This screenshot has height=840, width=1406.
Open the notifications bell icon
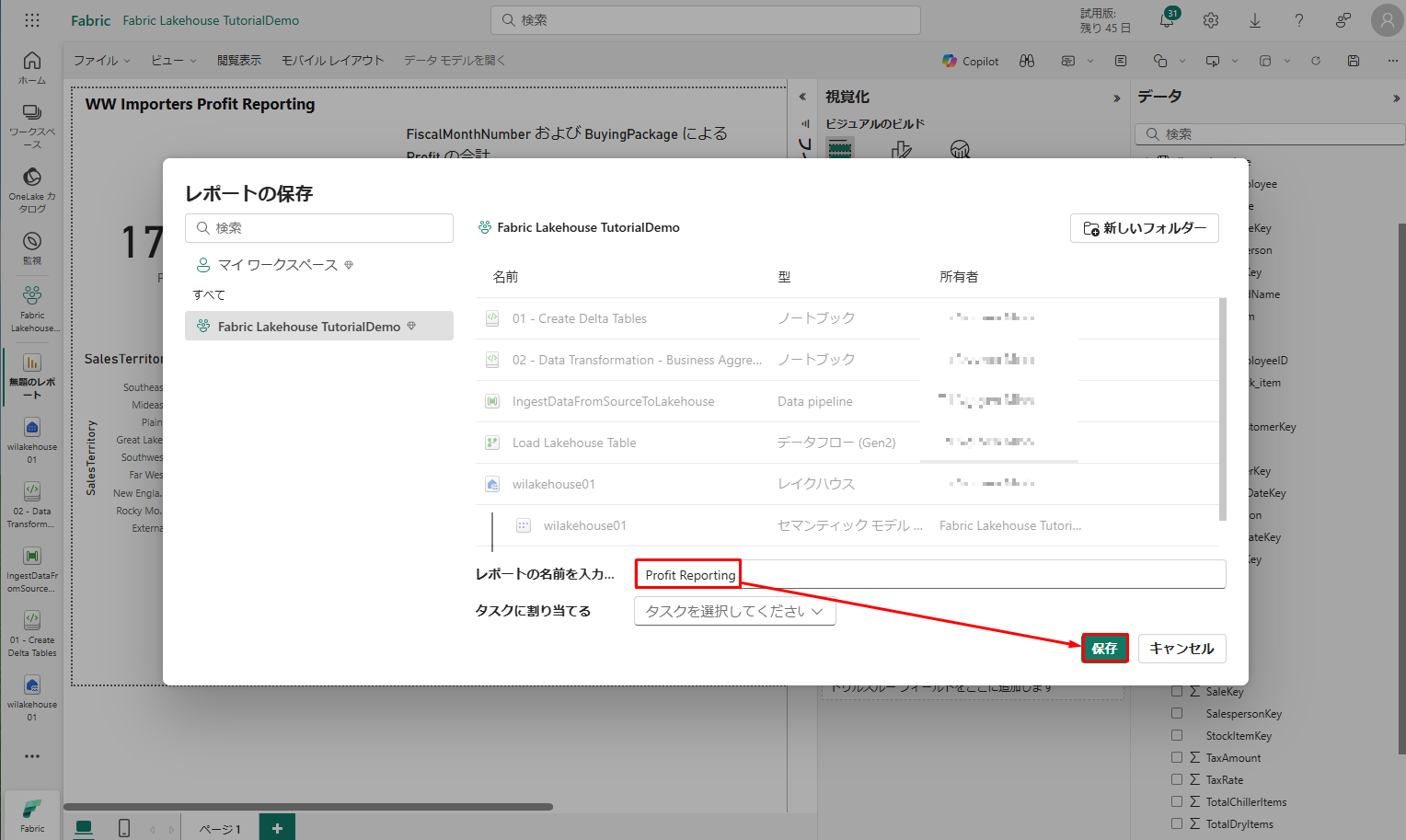(1167, 20)
